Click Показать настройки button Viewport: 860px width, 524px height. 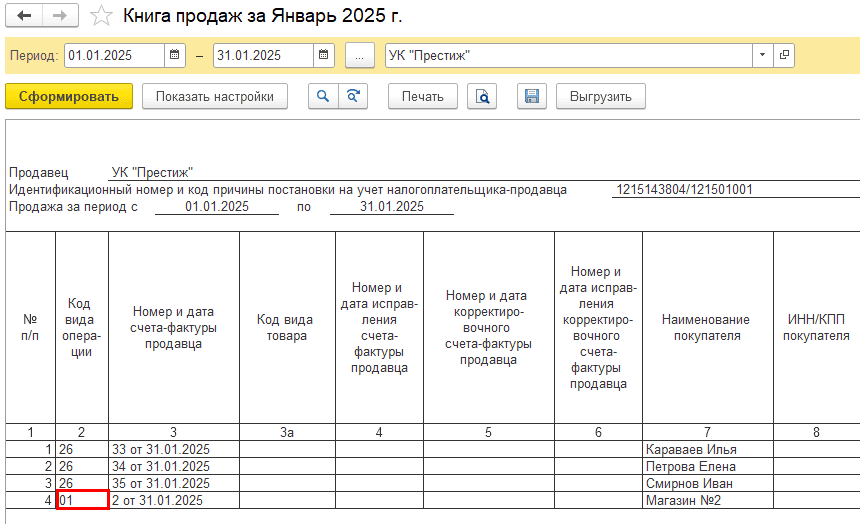(x=215, y=96)
